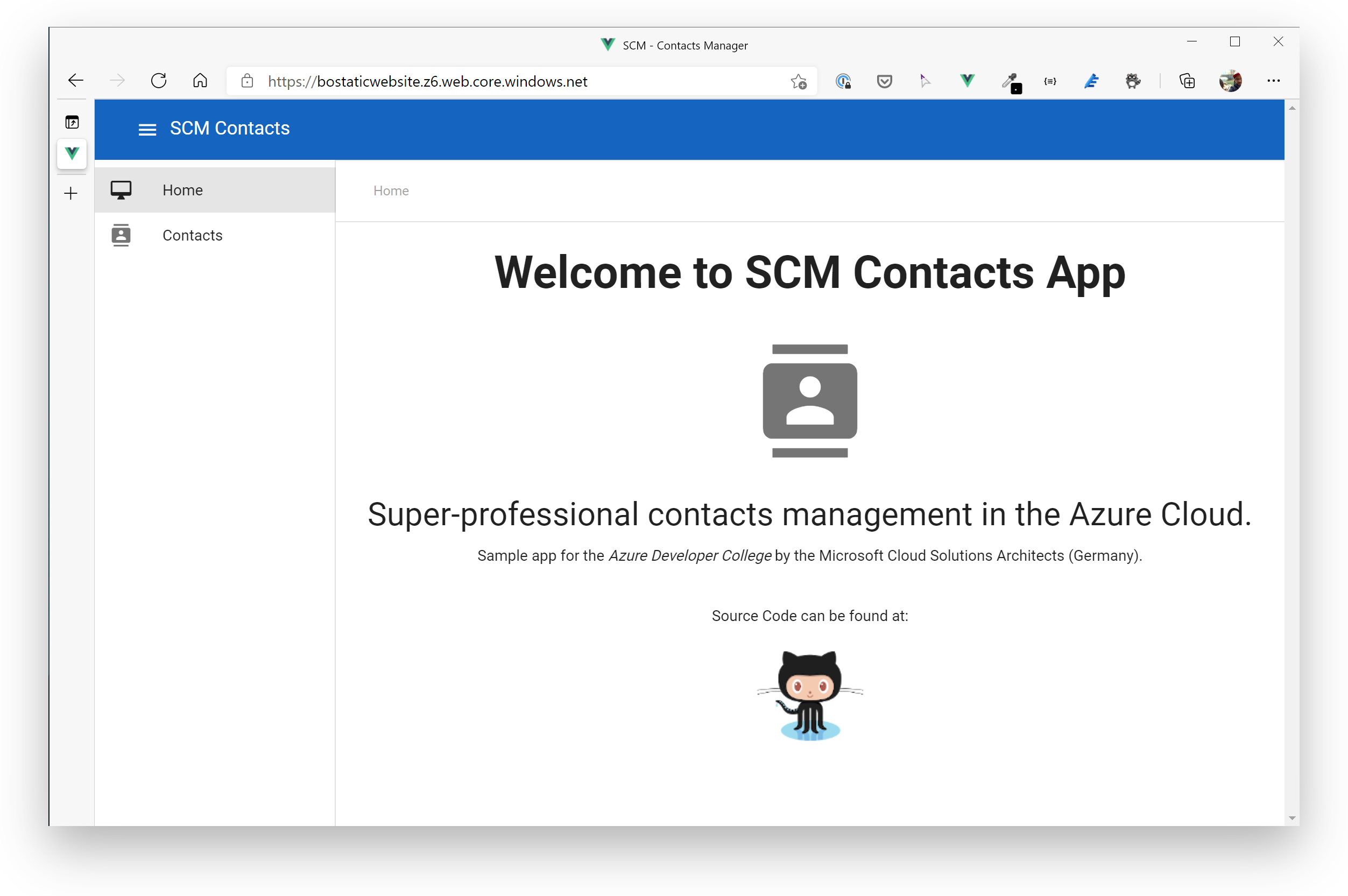1348x896 pixels.
Task: Go to browser home page icon
Action: (200, 81)
